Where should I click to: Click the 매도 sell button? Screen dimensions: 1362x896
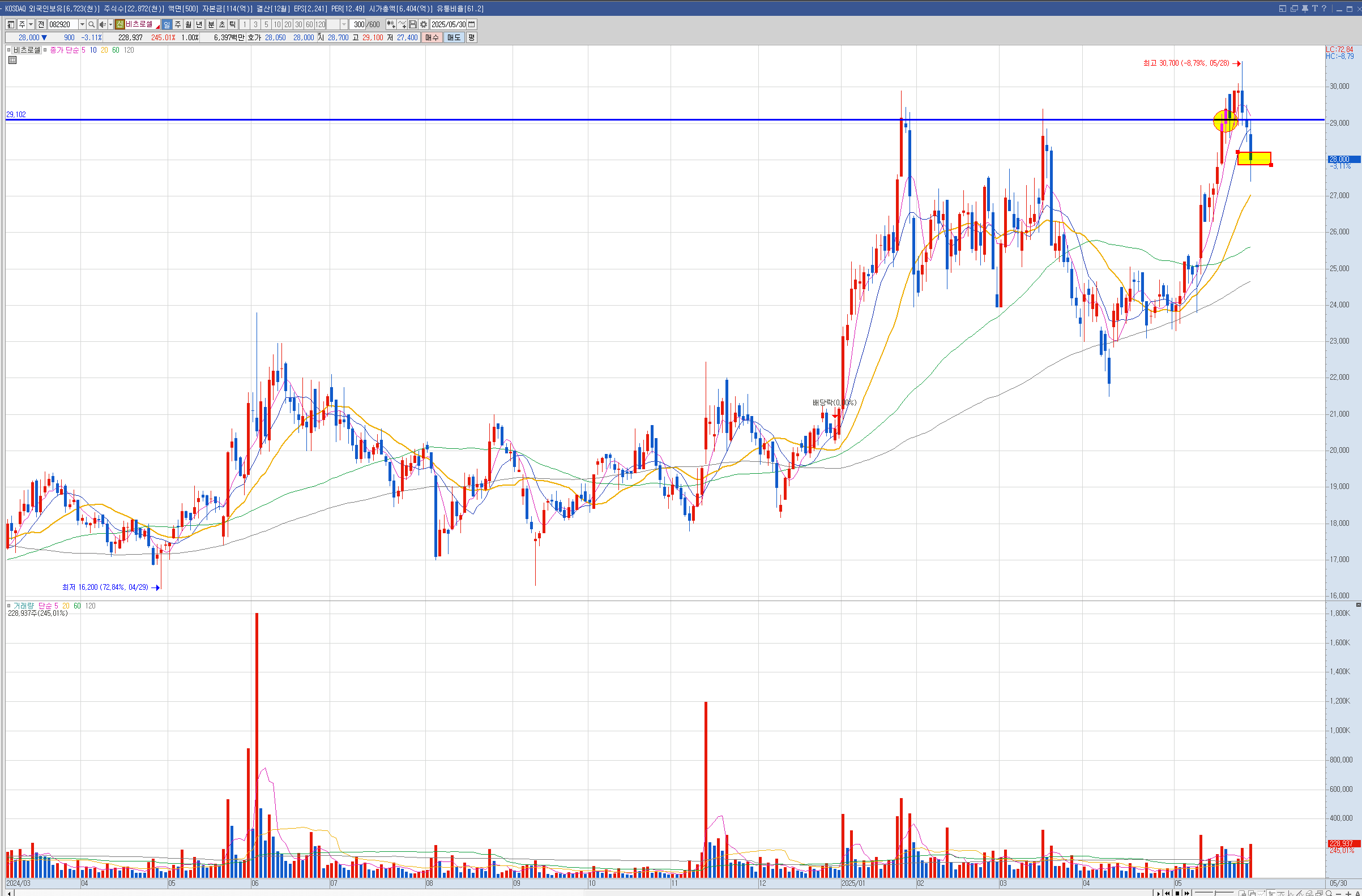454,38
